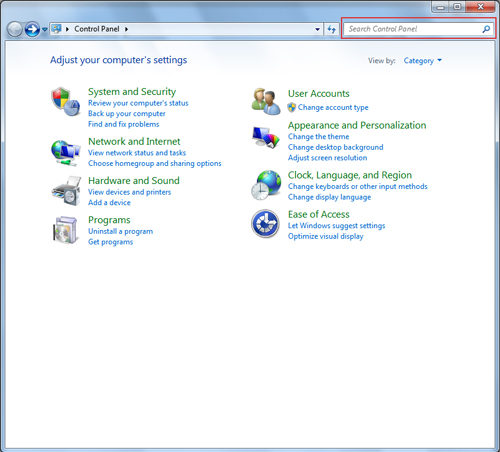
Task: Open the User Accounts people icon
Action: pos(266,101)
